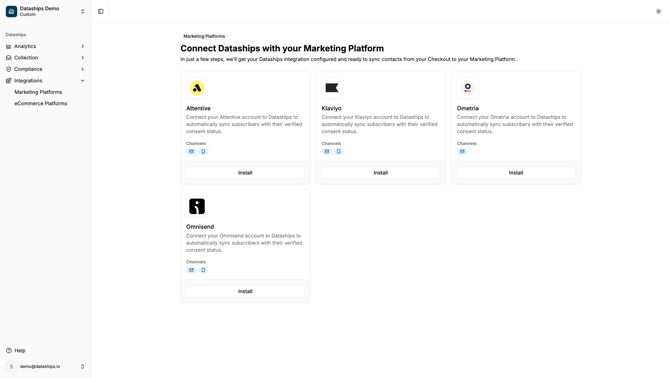Click the Compliance shield icon

(x=9, y=69)
